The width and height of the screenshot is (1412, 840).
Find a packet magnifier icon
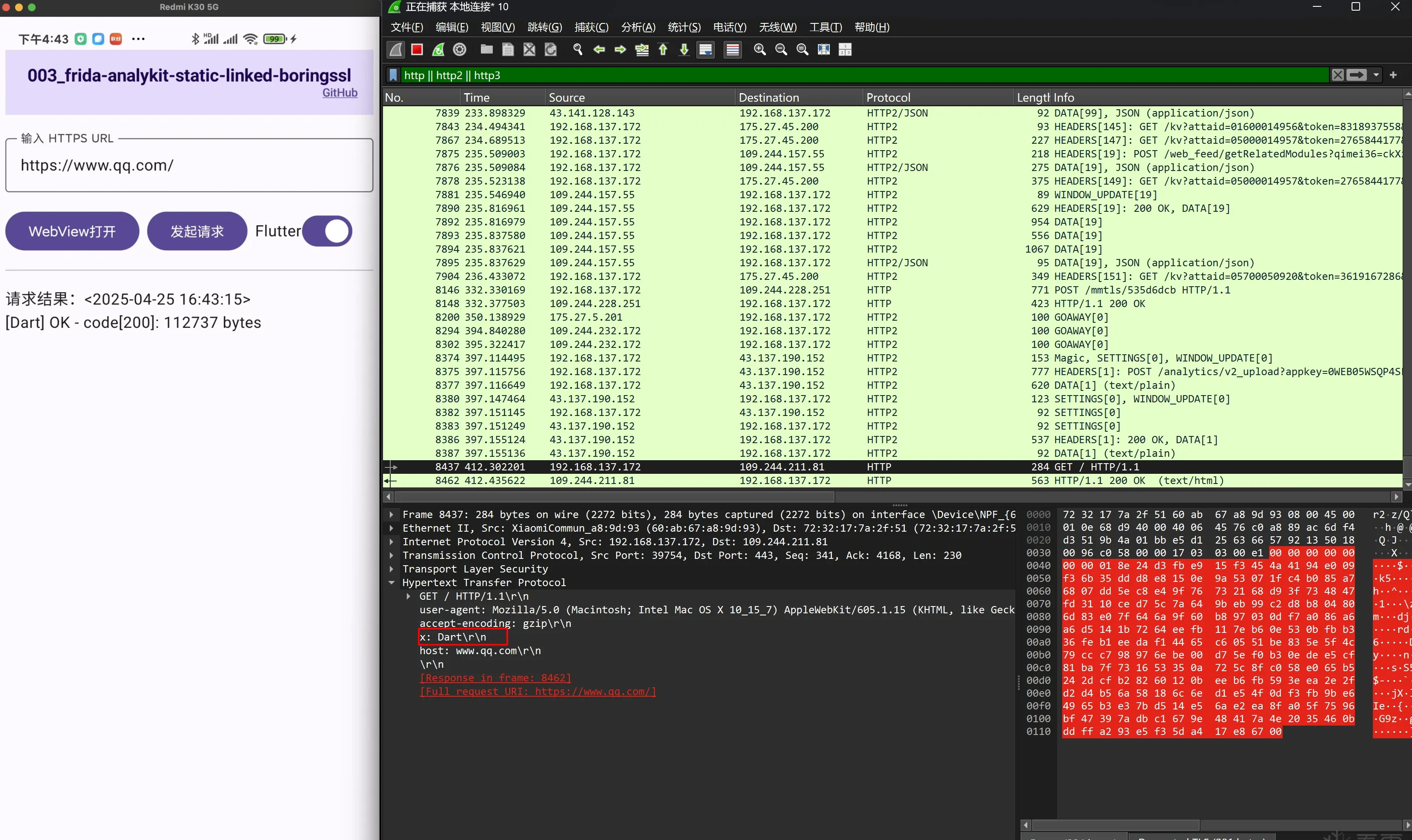click(x=578, y=50)
